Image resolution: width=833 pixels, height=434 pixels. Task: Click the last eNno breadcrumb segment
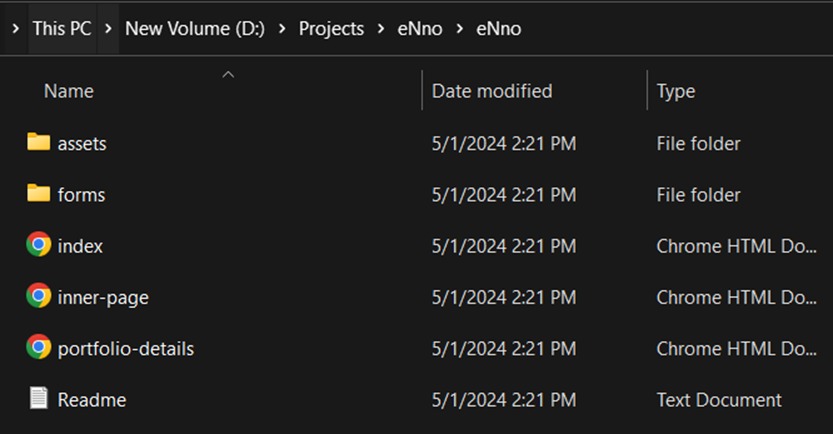pos(498,28)
